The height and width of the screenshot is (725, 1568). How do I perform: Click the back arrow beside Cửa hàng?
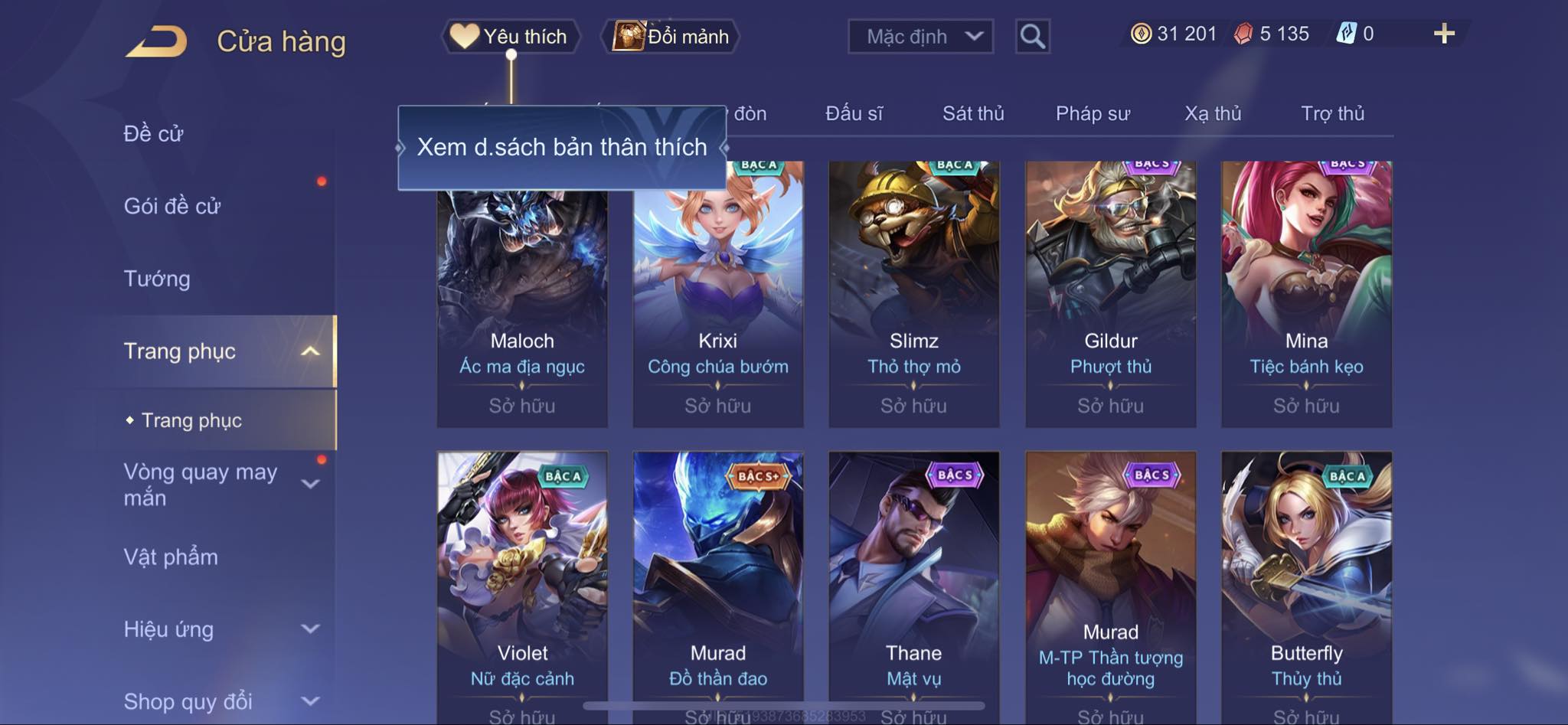tap(157, 41)
